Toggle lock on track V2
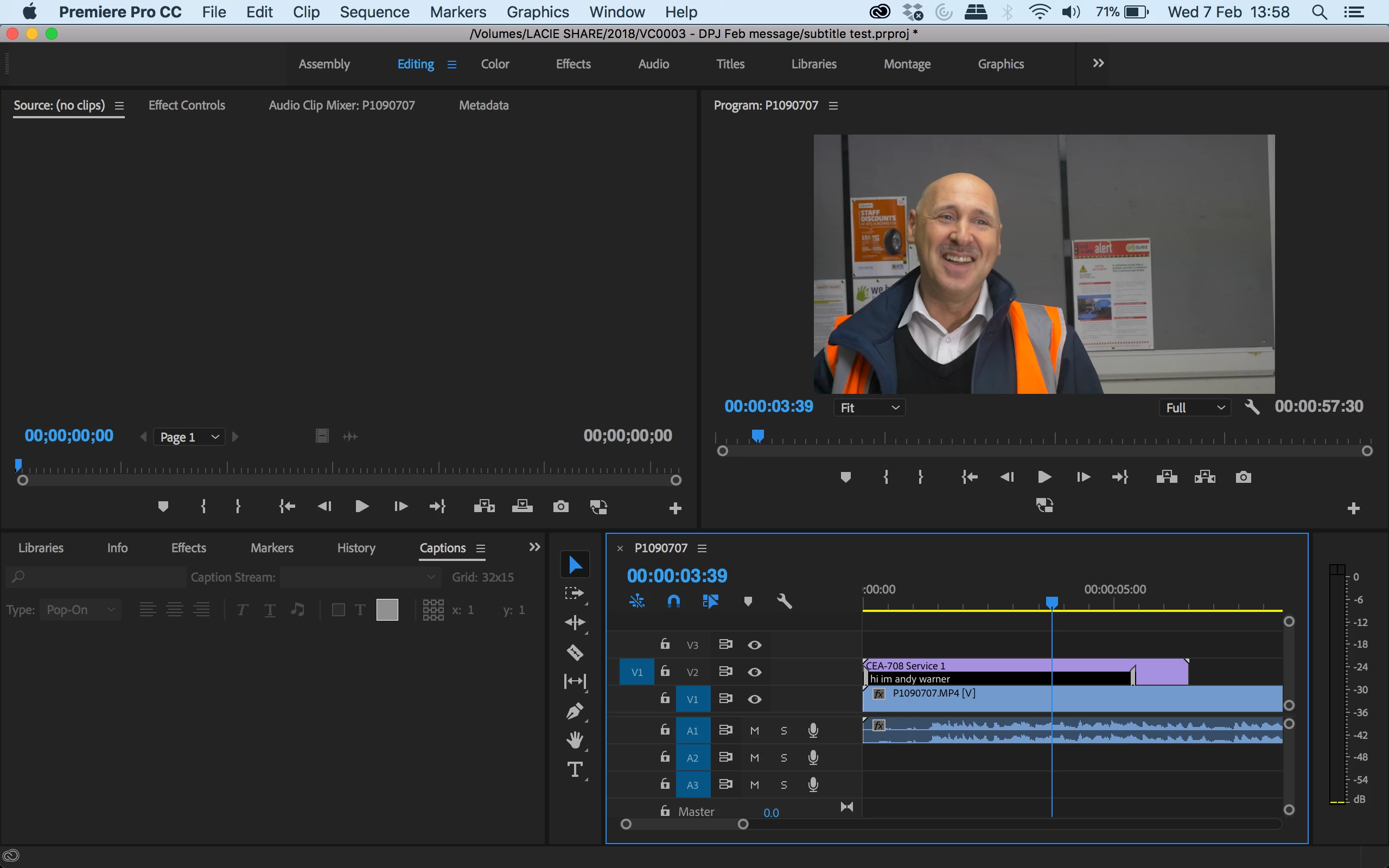The height and width of the screenshot is (868, 1389). point(665,671)
